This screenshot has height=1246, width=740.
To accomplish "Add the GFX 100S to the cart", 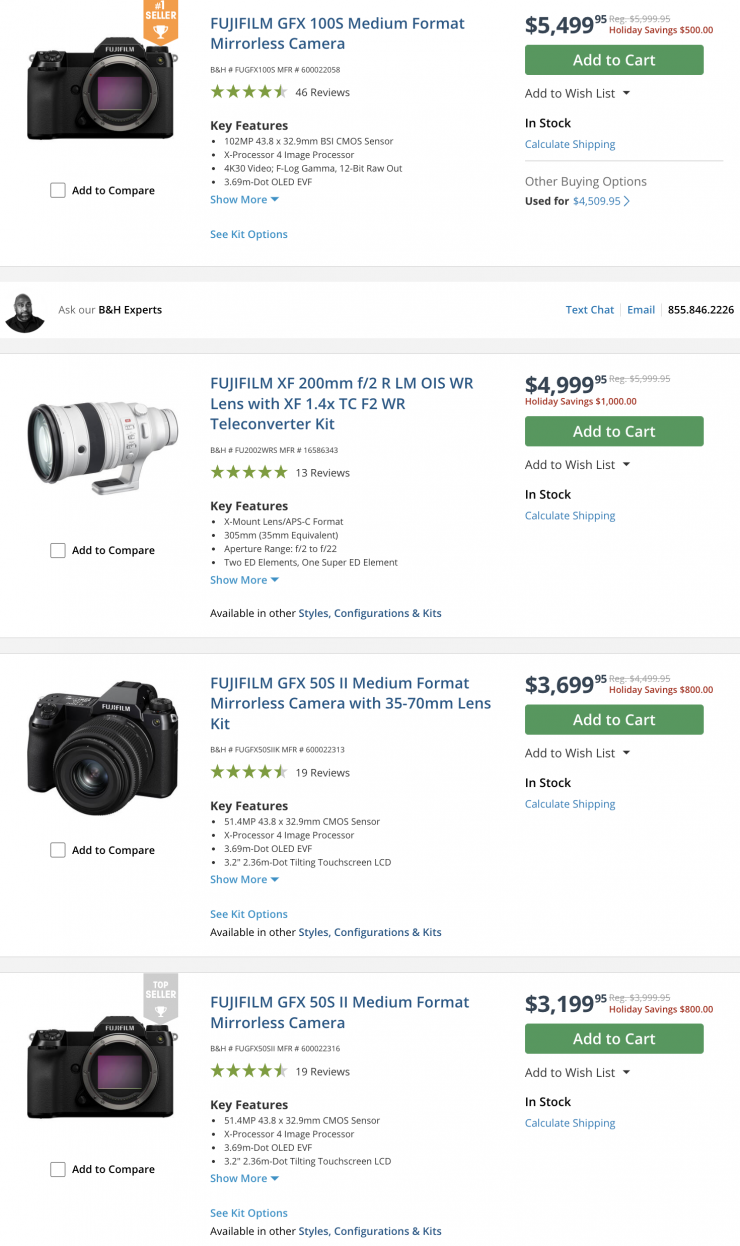I will click(614, 60).
